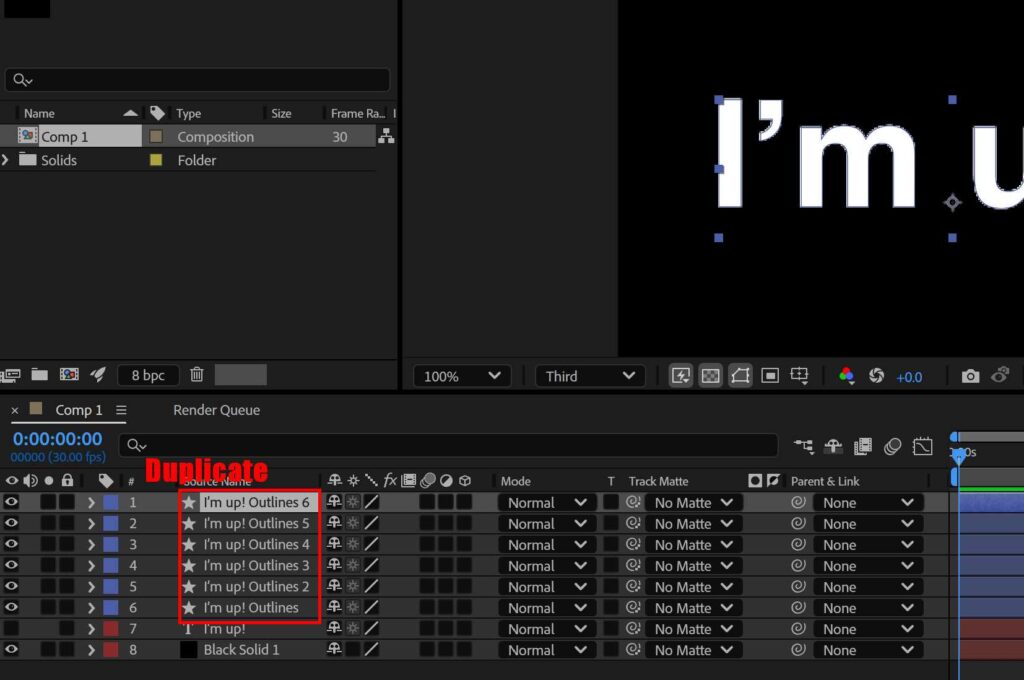Open the composition mini-flowchart in timeline
Image resolution: width=1024 pixels, height=680 pixels.
[803, 446]
